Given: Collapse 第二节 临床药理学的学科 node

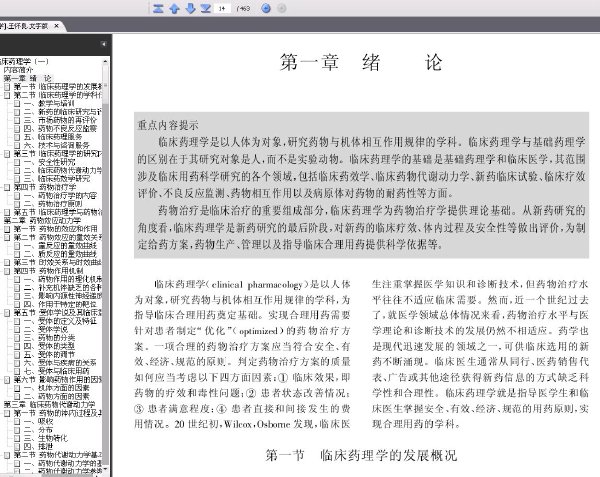Looking at the screenshot, I should tap(7, 95).
